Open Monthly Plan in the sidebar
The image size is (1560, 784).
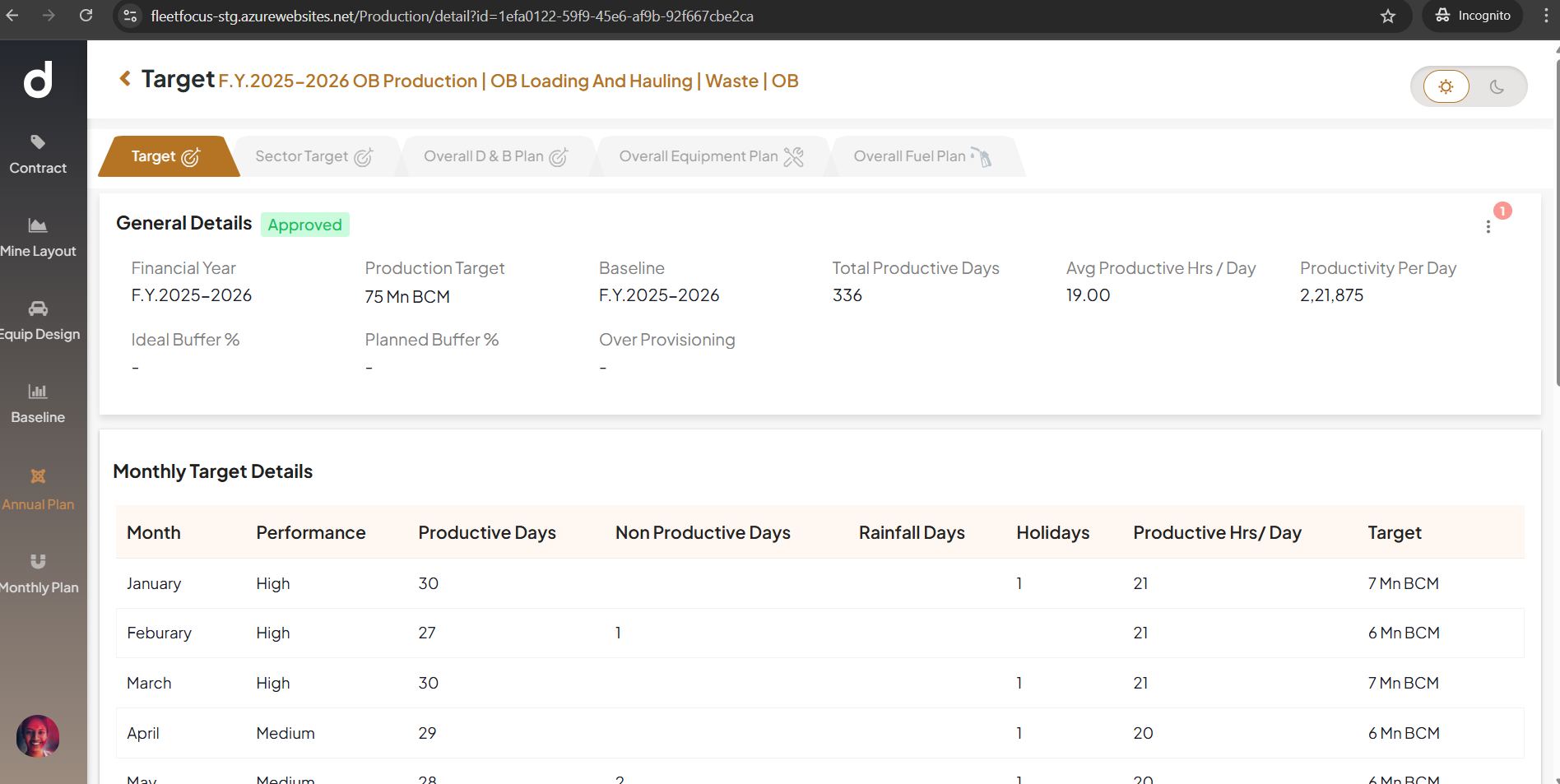pyautogui.click(x=39, y=574)
